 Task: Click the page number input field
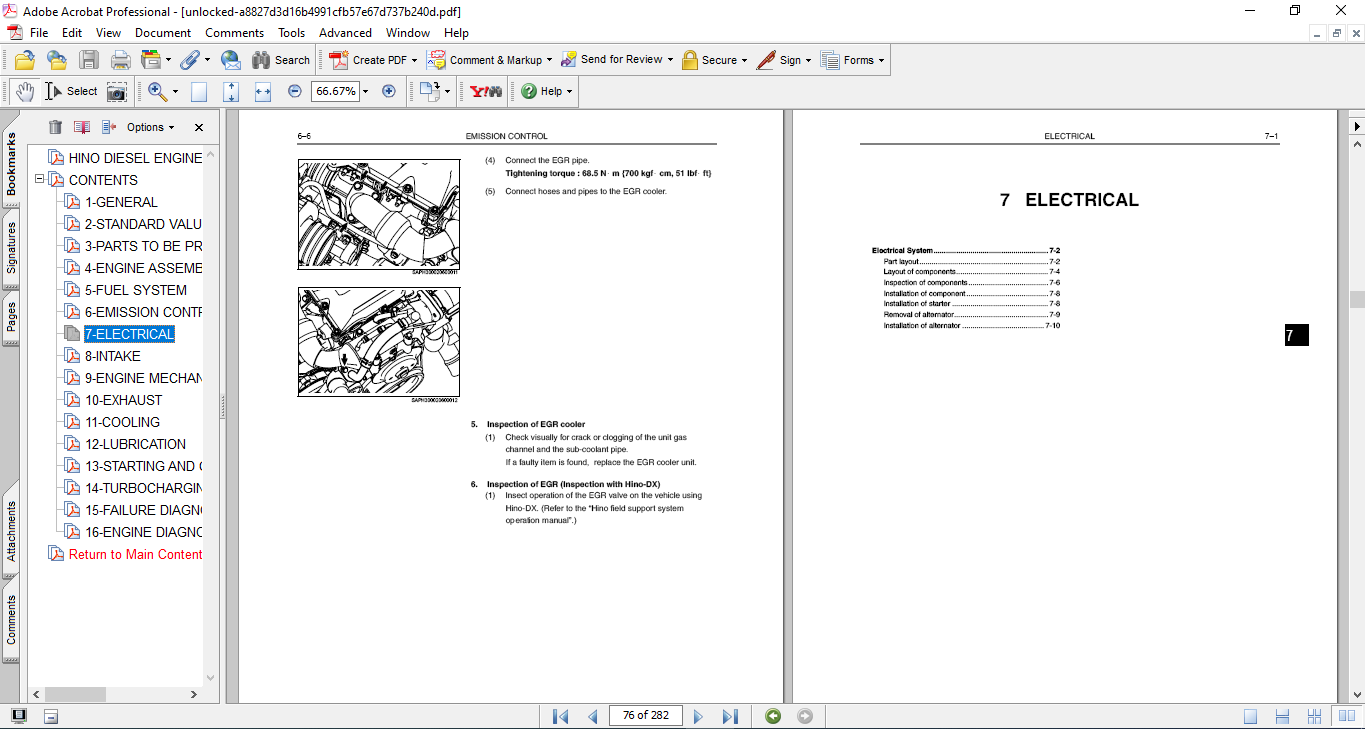tap(645, 716)
